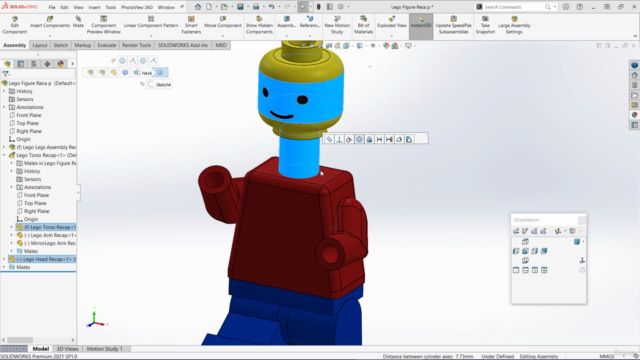The width and height of the screenshot is (640, 360).
Task: Open the Appearances color ball in the task pane
Action: click(x=634, y=115)
